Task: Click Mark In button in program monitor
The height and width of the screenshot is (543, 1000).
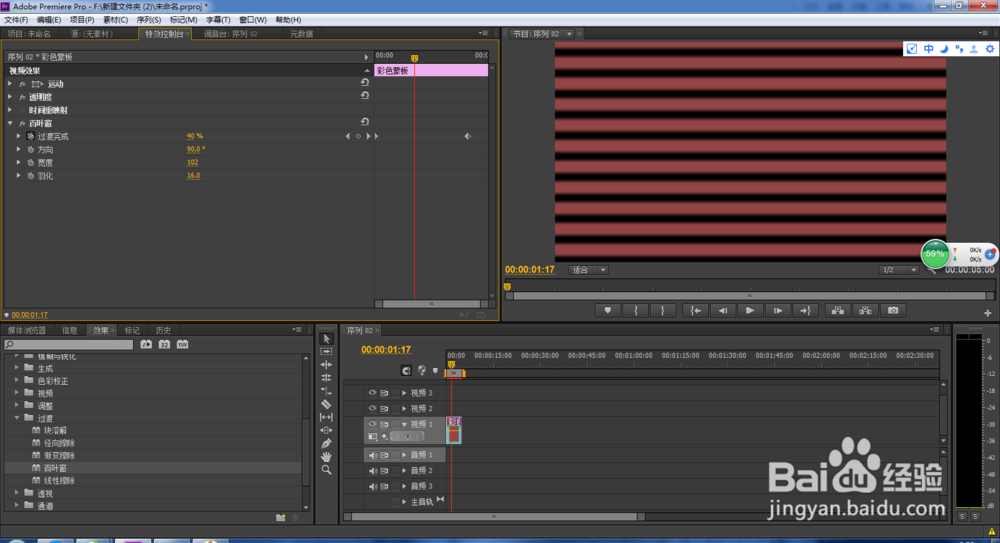Action: pyautogui.click(x=635, y=311)
